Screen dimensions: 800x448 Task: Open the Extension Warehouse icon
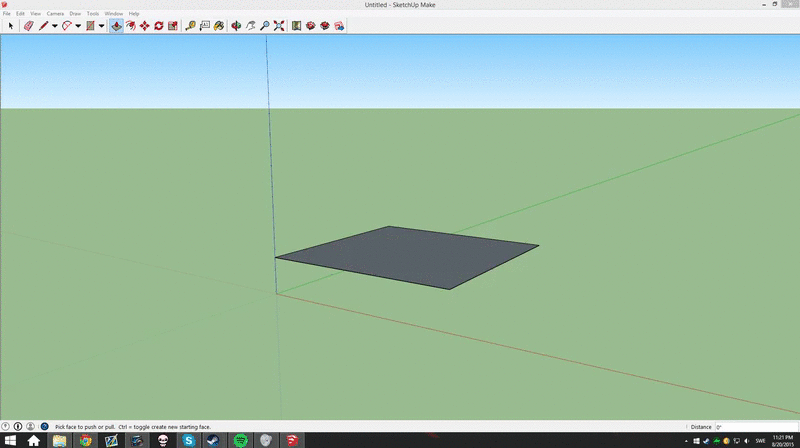pos(325,26)
